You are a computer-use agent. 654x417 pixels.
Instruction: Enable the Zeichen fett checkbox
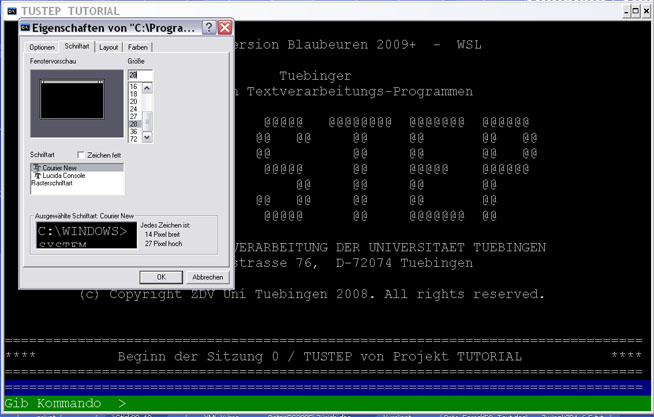(82, 155)
